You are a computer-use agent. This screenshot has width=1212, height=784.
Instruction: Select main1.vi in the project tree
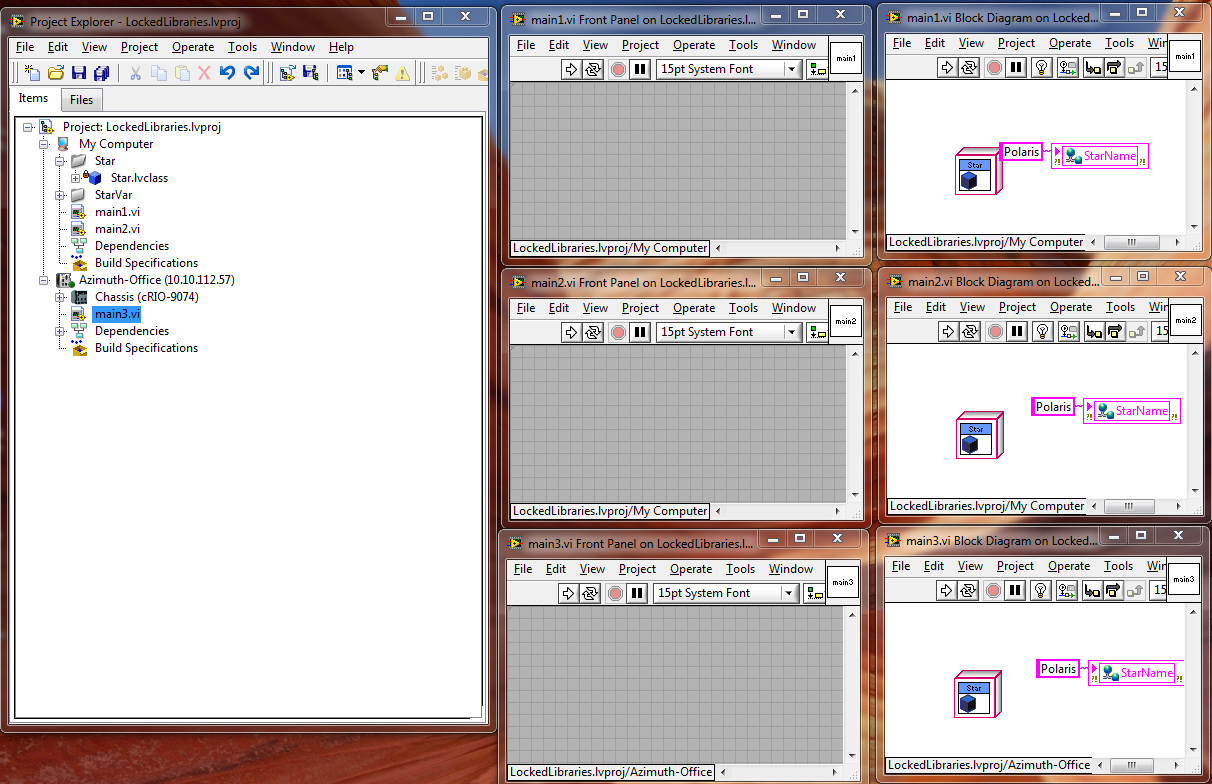(117, 212)
